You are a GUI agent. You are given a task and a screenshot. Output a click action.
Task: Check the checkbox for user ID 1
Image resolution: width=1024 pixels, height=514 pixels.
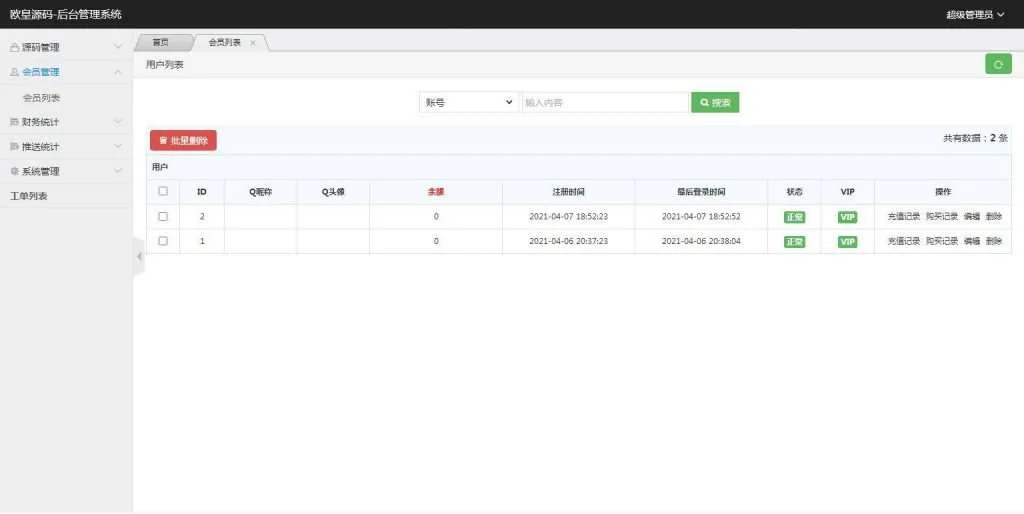(163, 241)
